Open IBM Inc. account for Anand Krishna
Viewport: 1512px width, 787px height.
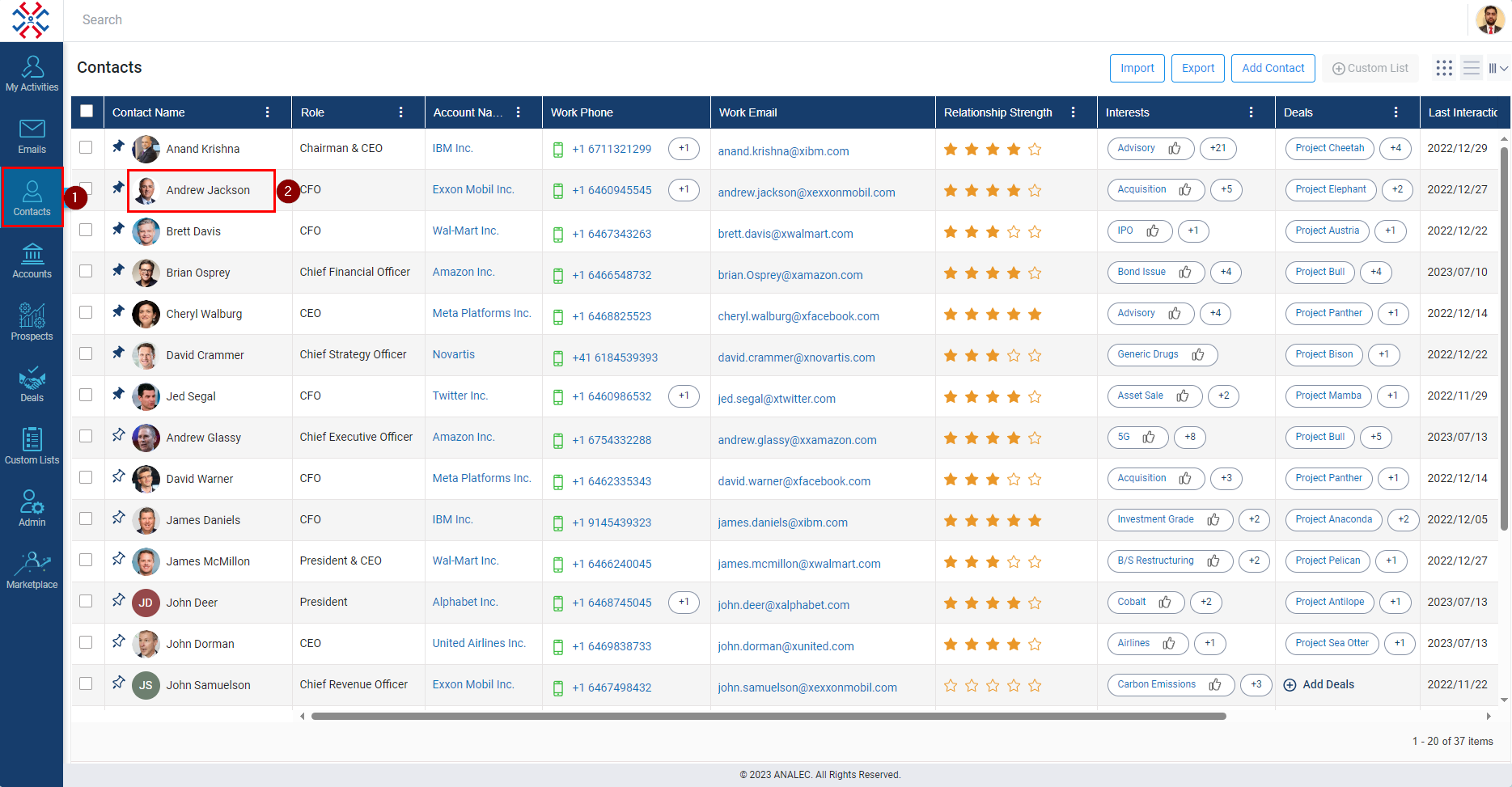point(452,148)
